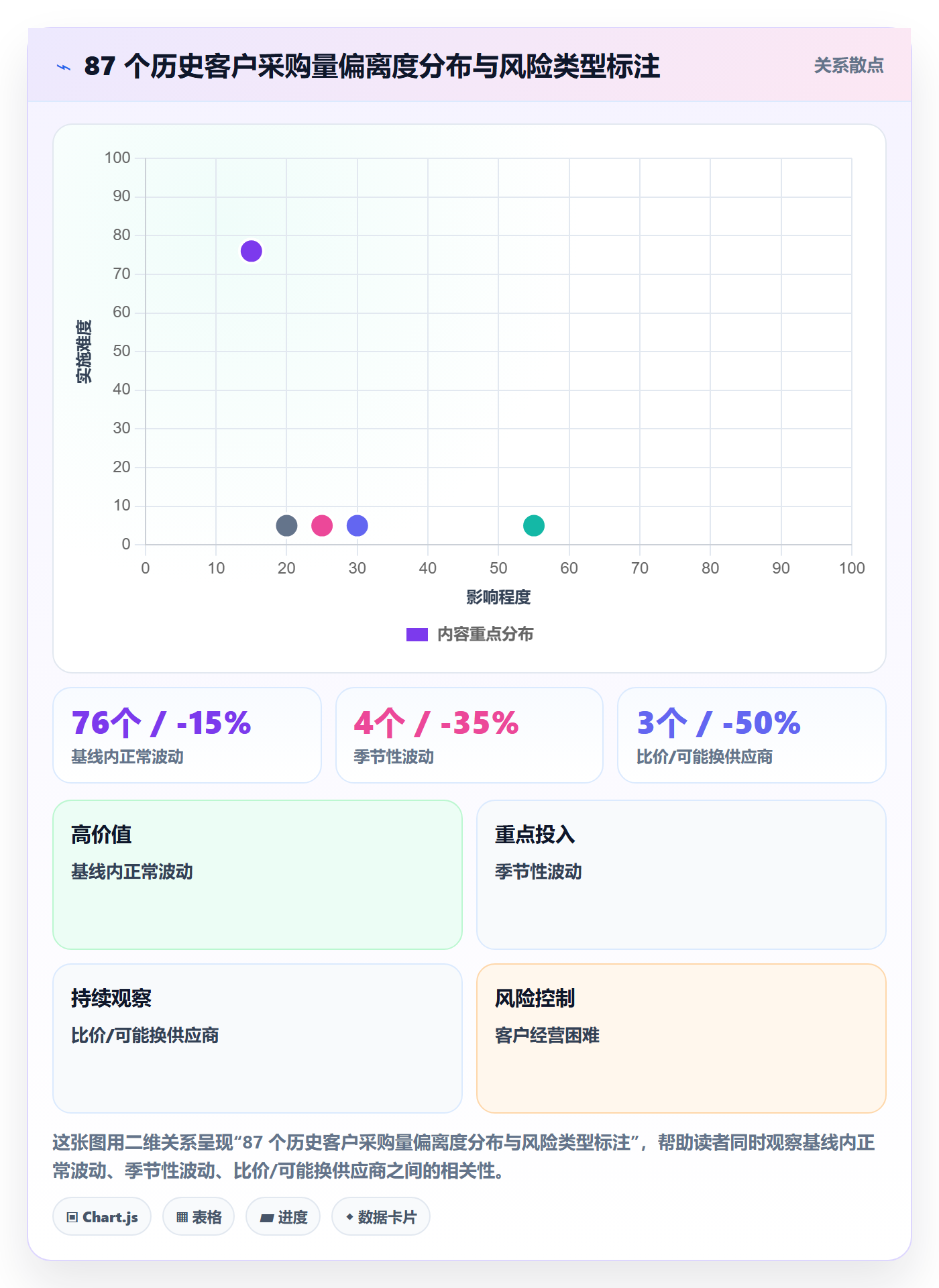Click the 数据卡片 diamond icon
Viewport: 939px width, 1288px height.
click(349, 1217)
